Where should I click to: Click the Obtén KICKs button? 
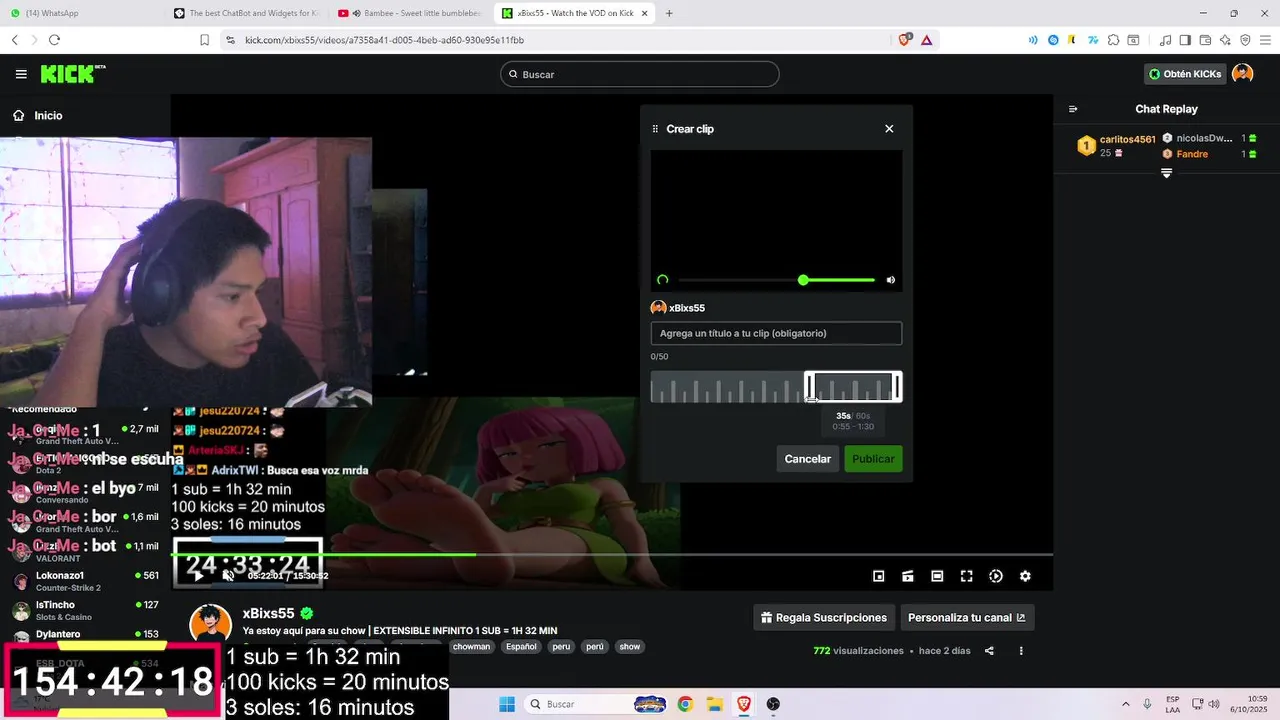pyautogui.click(x=1185, y=74)
